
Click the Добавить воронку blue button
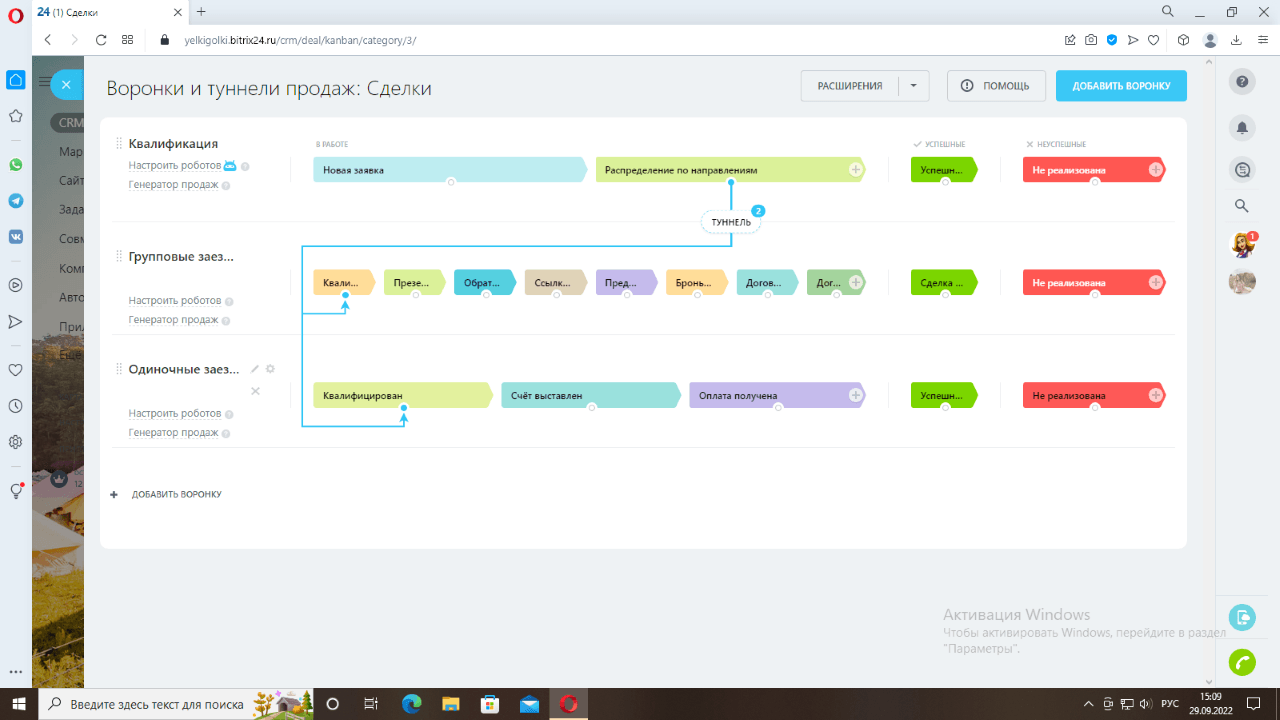tap(1121, 86)
